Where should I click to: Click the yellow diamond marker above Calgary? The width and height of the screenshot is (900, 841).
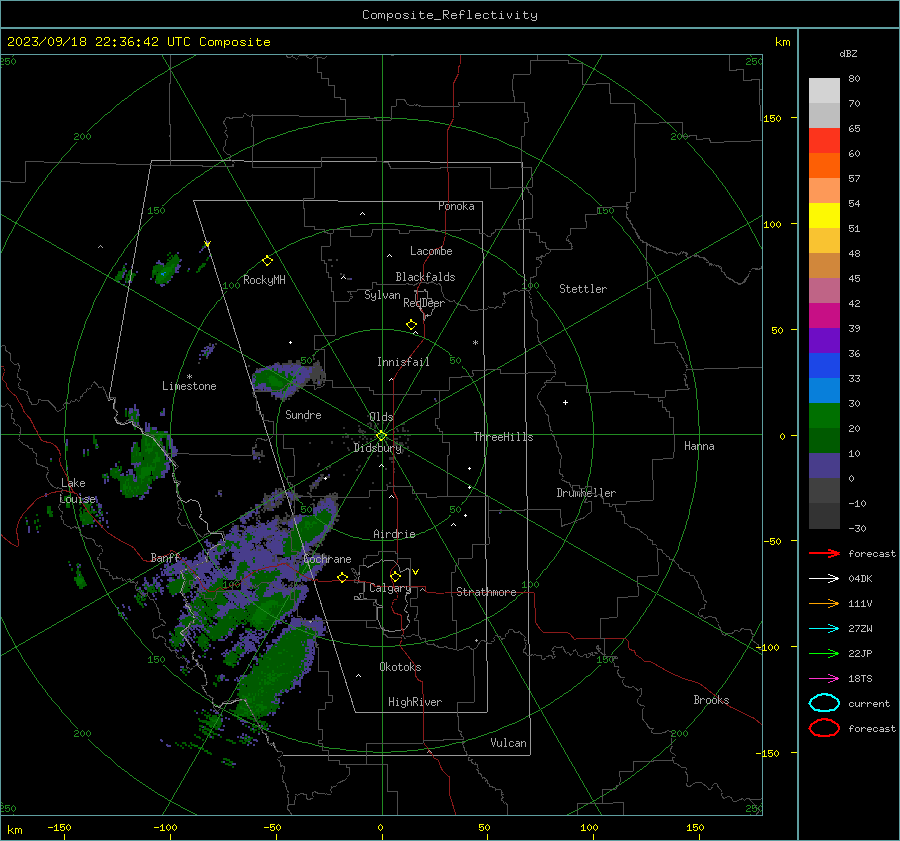(395, 576)
